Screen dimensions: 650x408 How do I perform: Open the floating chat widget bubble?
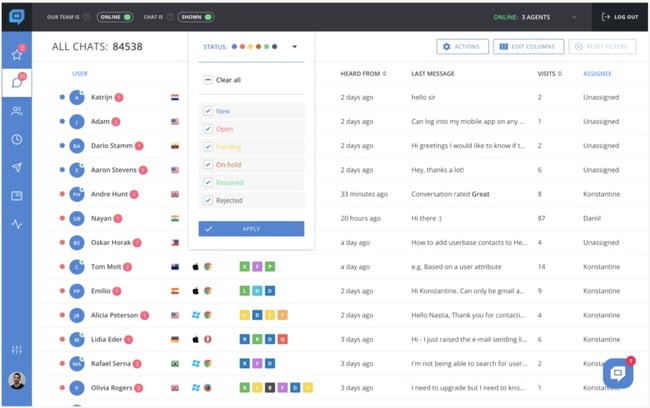pos(617,374)
